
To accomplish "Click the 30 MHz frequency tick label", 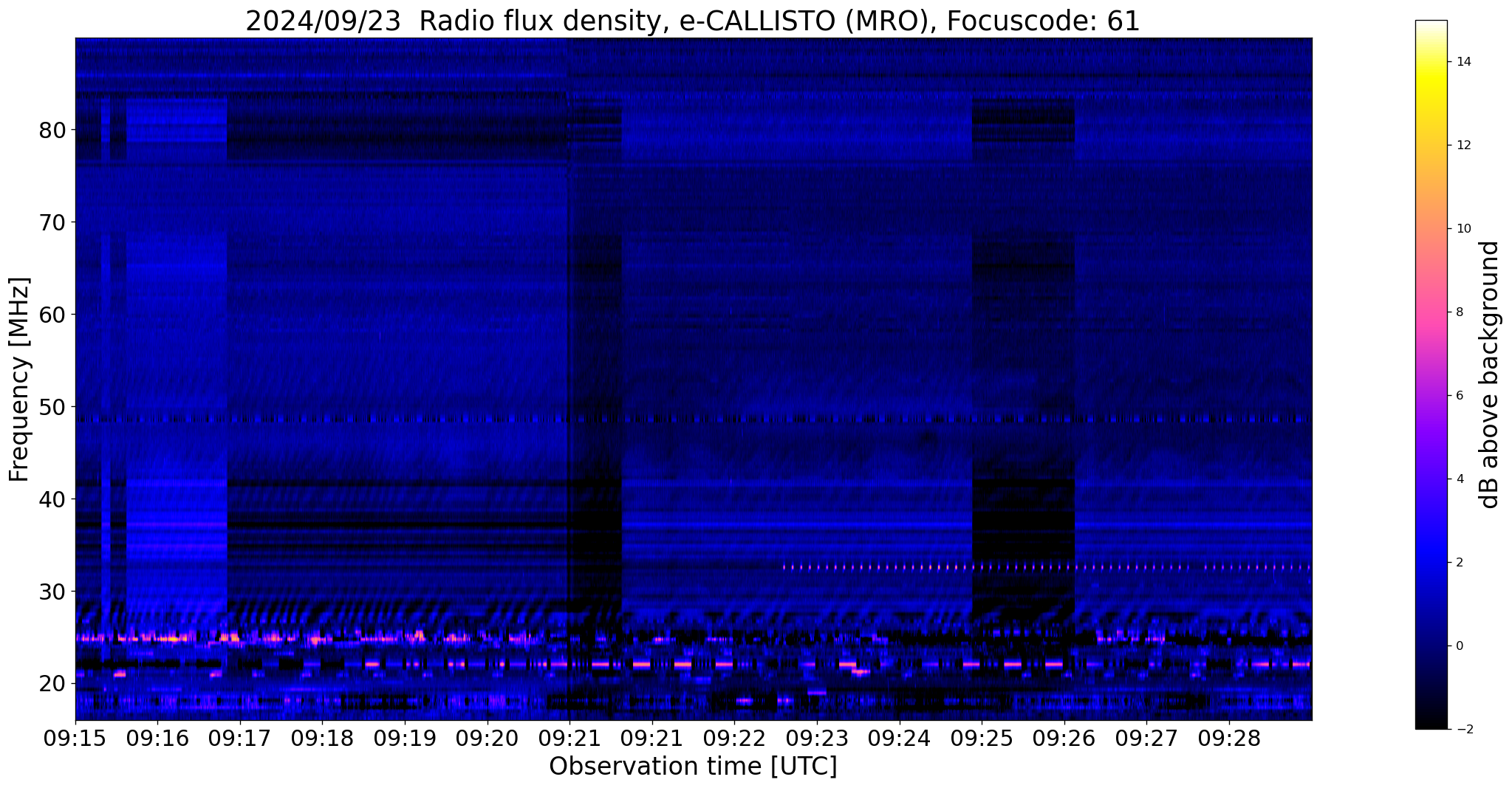I will (52, 592).
